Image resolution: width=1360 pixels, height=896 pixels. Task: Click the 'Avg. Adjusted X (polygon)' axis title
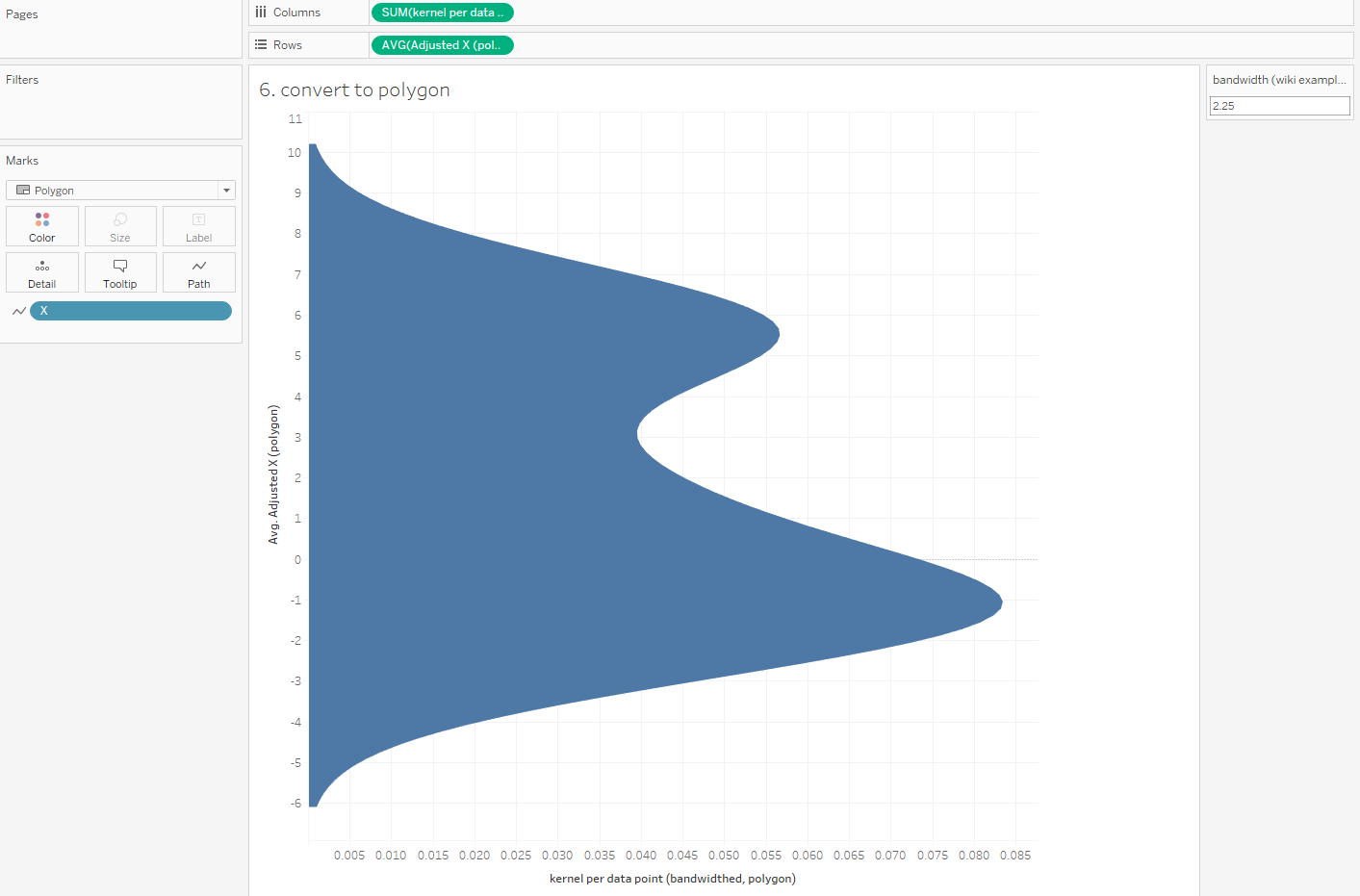click(x=273, y=474)
